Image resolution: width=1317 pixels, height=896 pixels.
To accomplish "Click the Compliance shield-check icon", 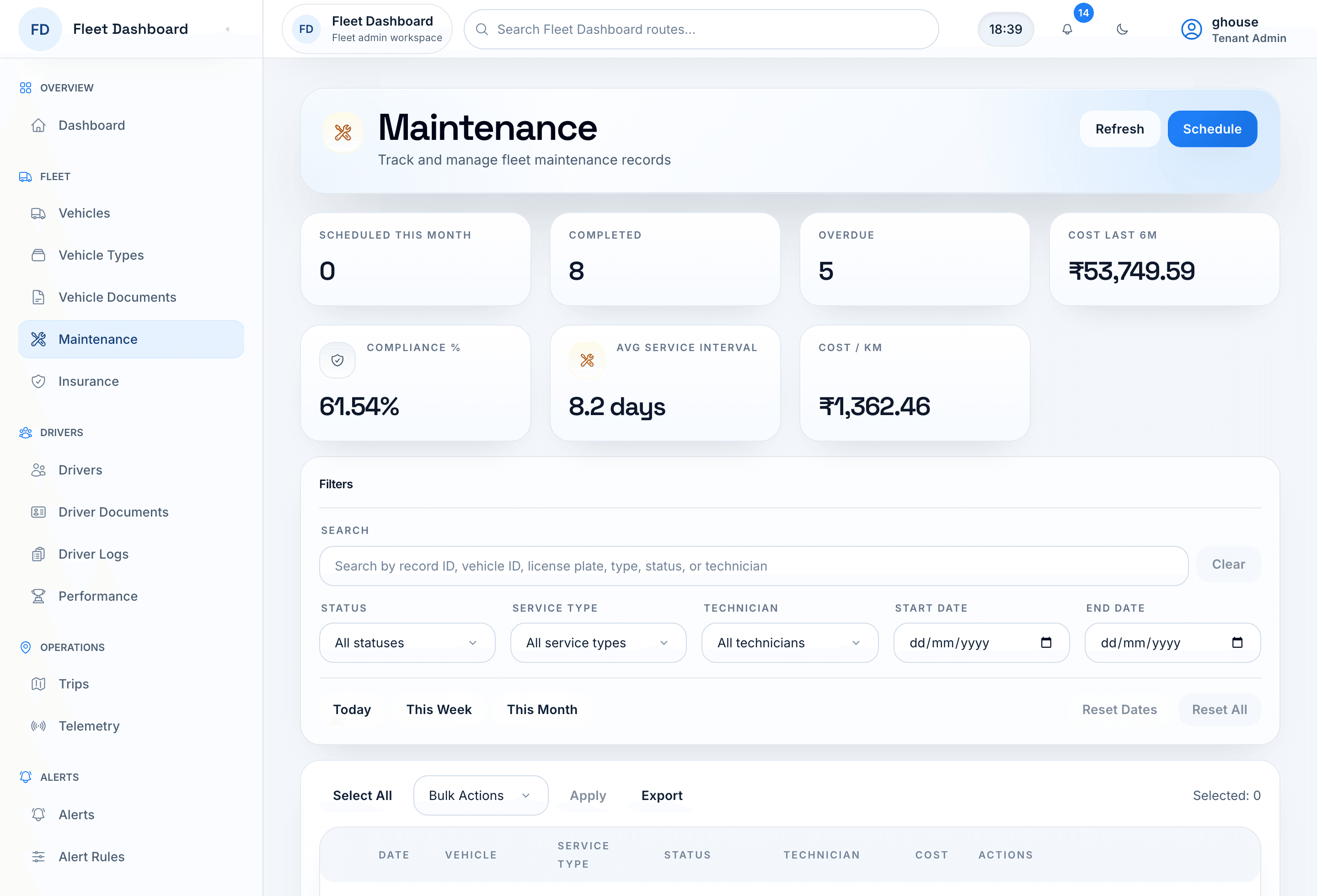I will pyautogui.click(x=337, y=360).
